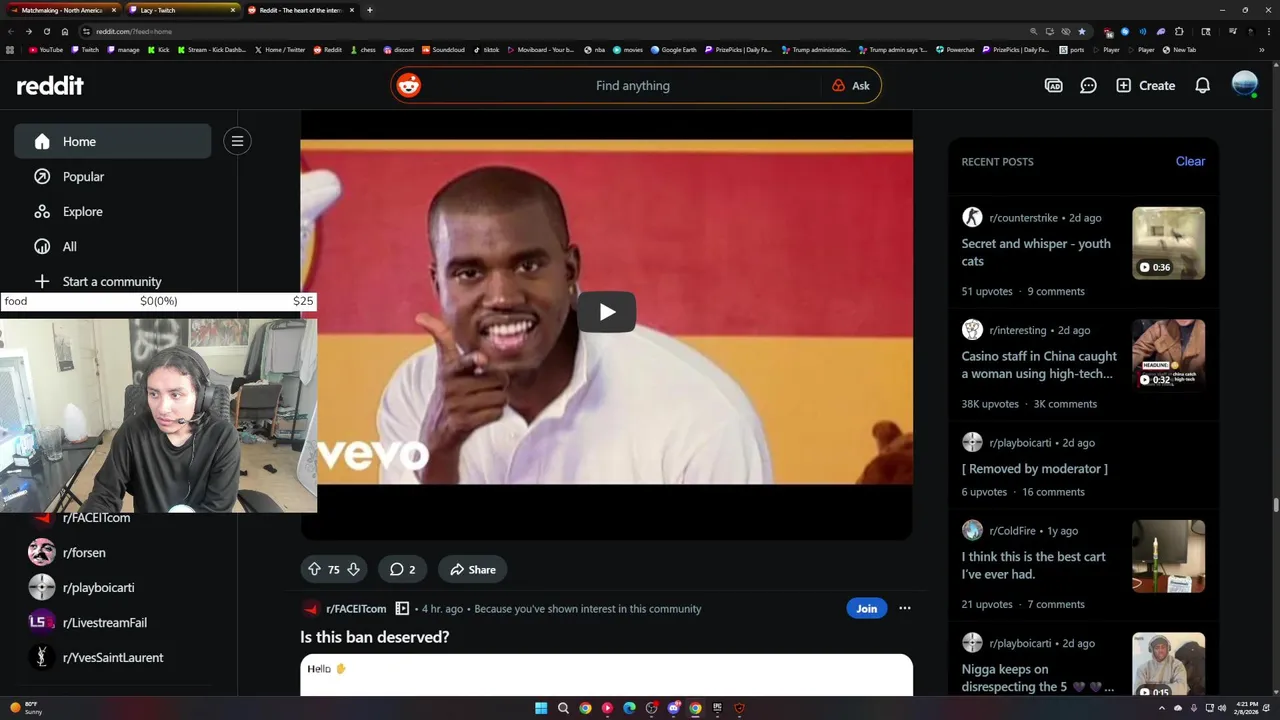The width and height of the screenshot is (1280, 720).
Task: Open '[ Removed by moderator ]' recent post
Action: pos(1034,469)
